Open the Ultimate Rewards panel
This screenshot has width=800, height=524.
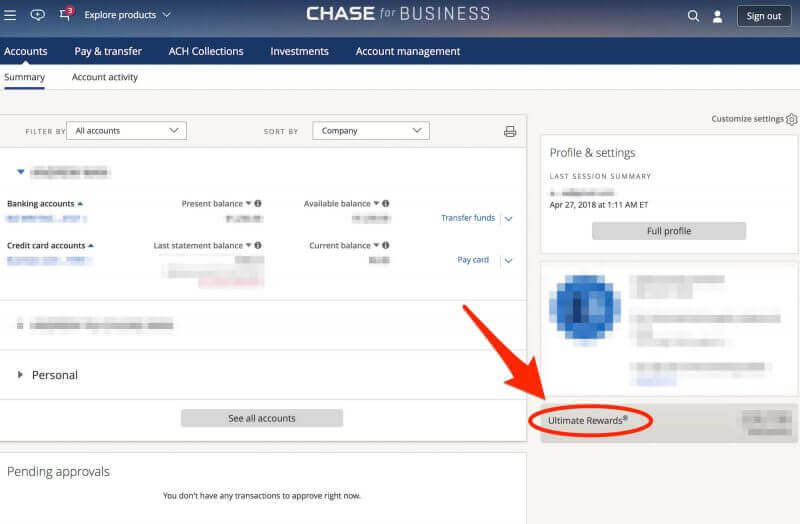(669, 422)
